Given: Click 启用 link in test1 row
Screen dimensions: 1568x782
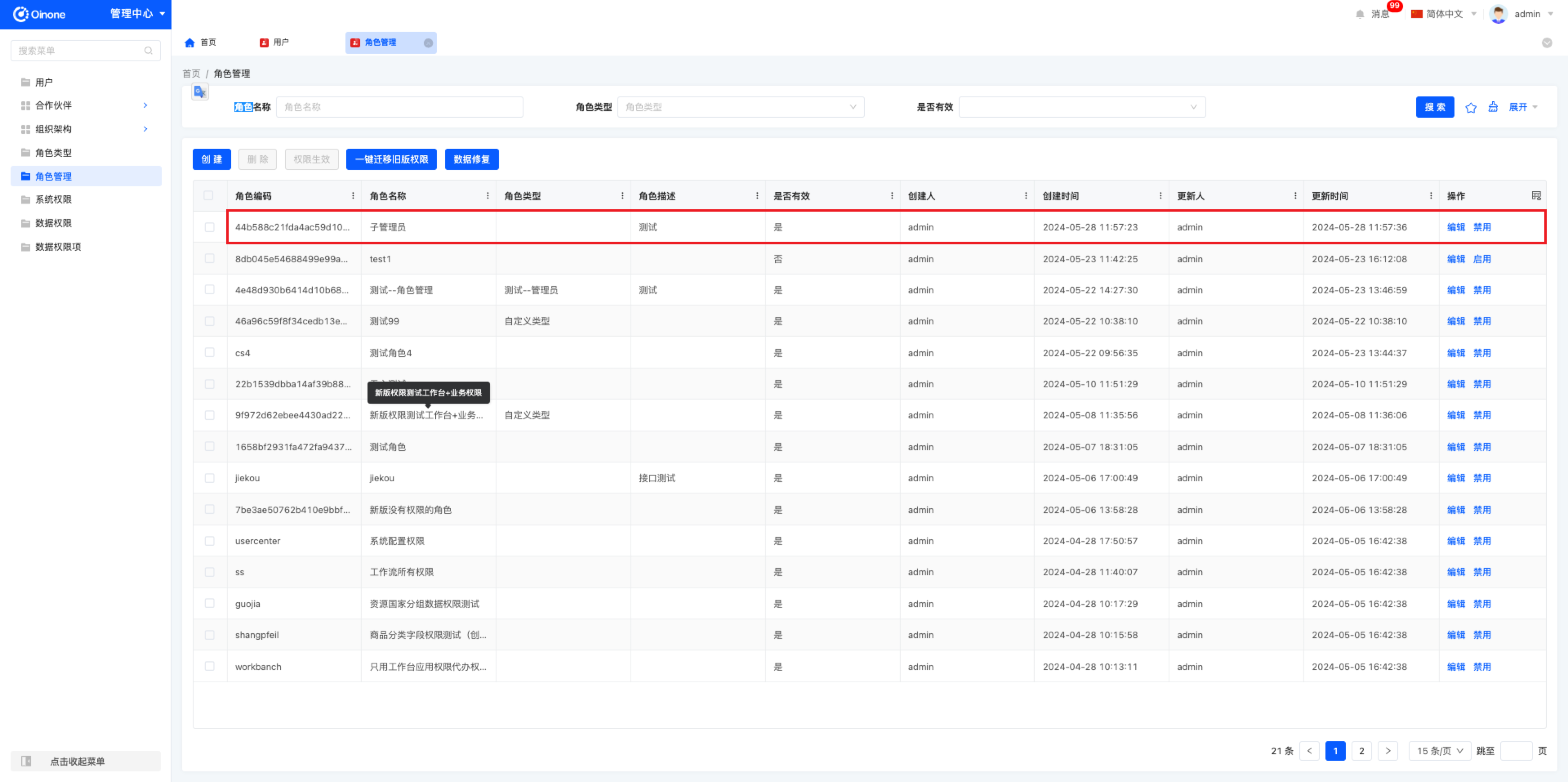Looking at the screenshot, I should 1481,259.
